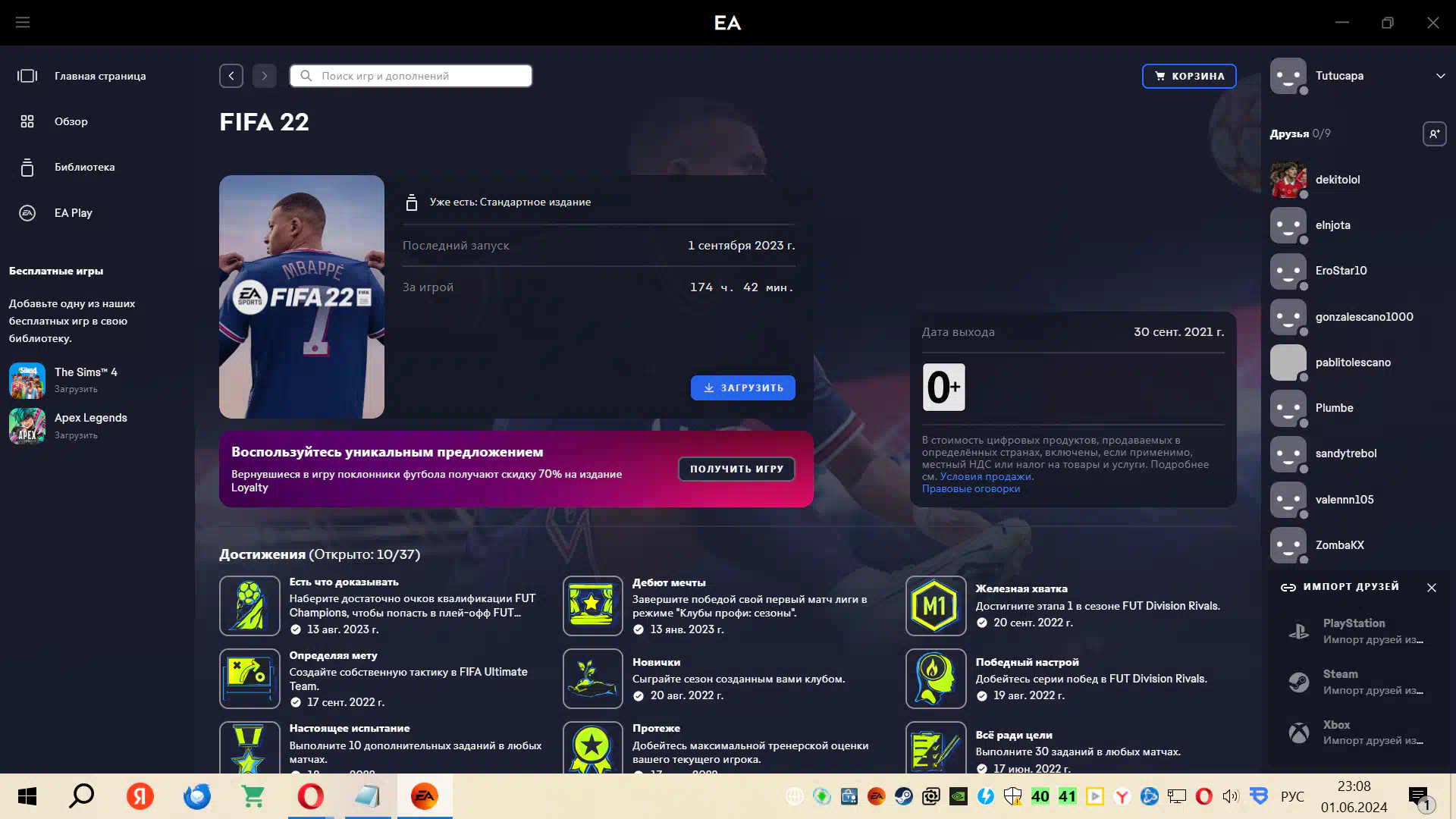
Task: Click the dekitolol friend avatar
Action: pyautogui.click(x=1288, y=180)
